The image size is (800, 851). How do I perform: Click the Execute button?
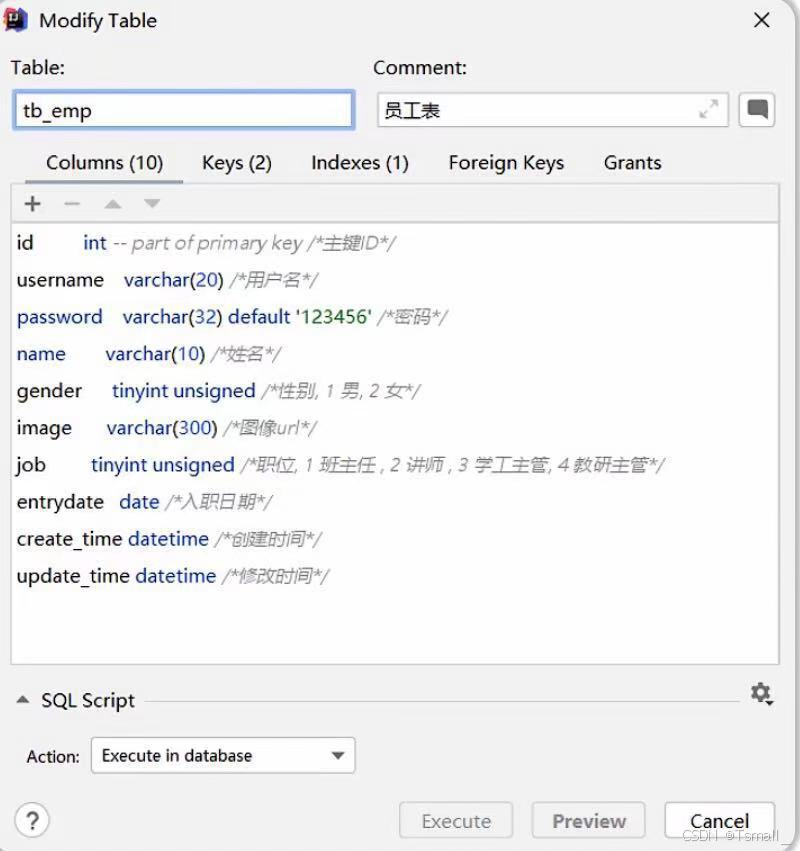tap(456, 820)
